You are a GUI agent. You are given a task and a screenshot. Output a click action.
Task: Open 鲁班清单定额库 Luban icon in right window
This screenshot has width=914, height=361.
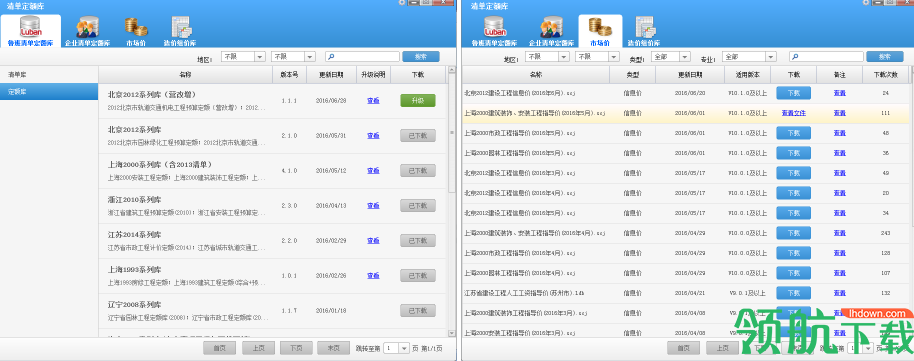pyautogui.click(x=494, y=31)
